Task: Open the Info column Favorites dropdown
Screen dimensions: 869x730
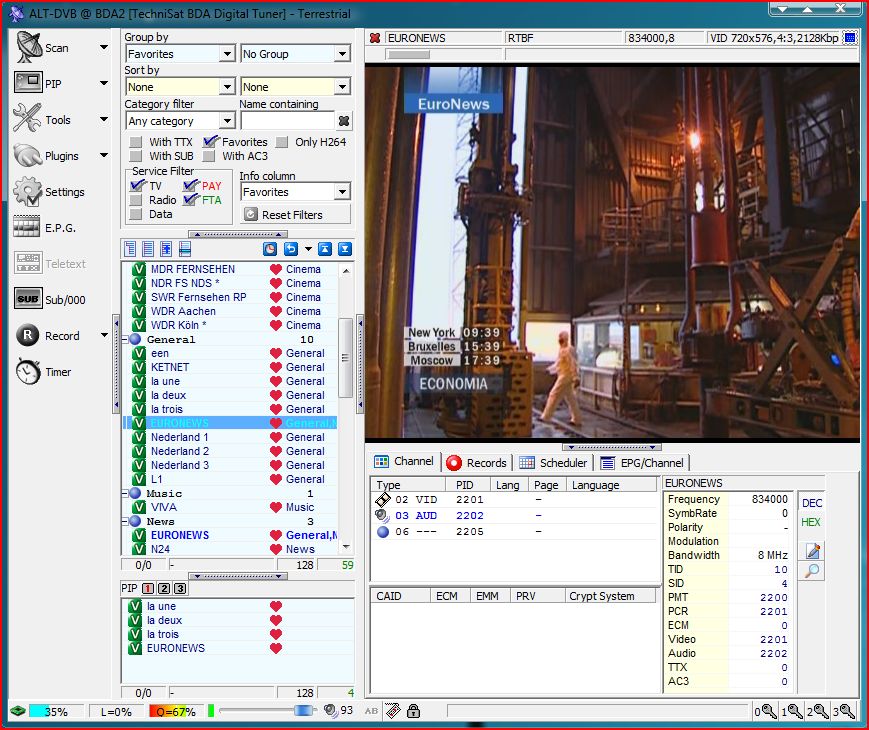Action: (343, 192)
